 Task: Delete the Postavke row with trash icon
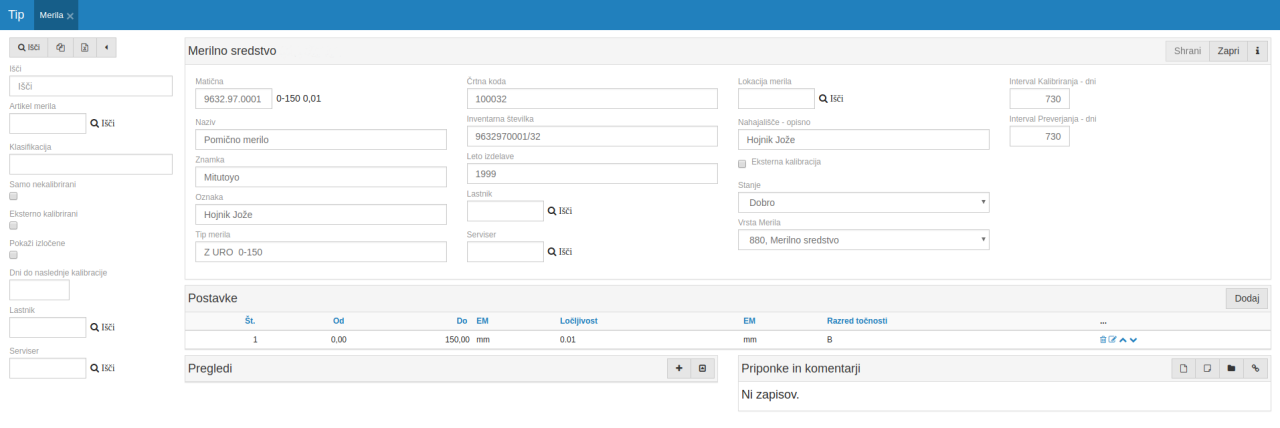[1103, 340]
